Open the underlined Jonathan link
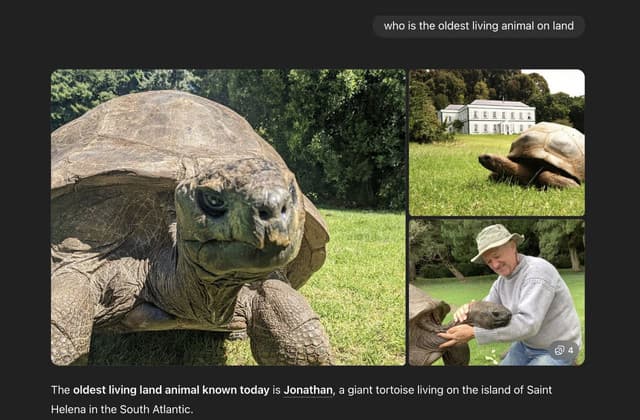The image size is (640, 420). tap(308, 390)
